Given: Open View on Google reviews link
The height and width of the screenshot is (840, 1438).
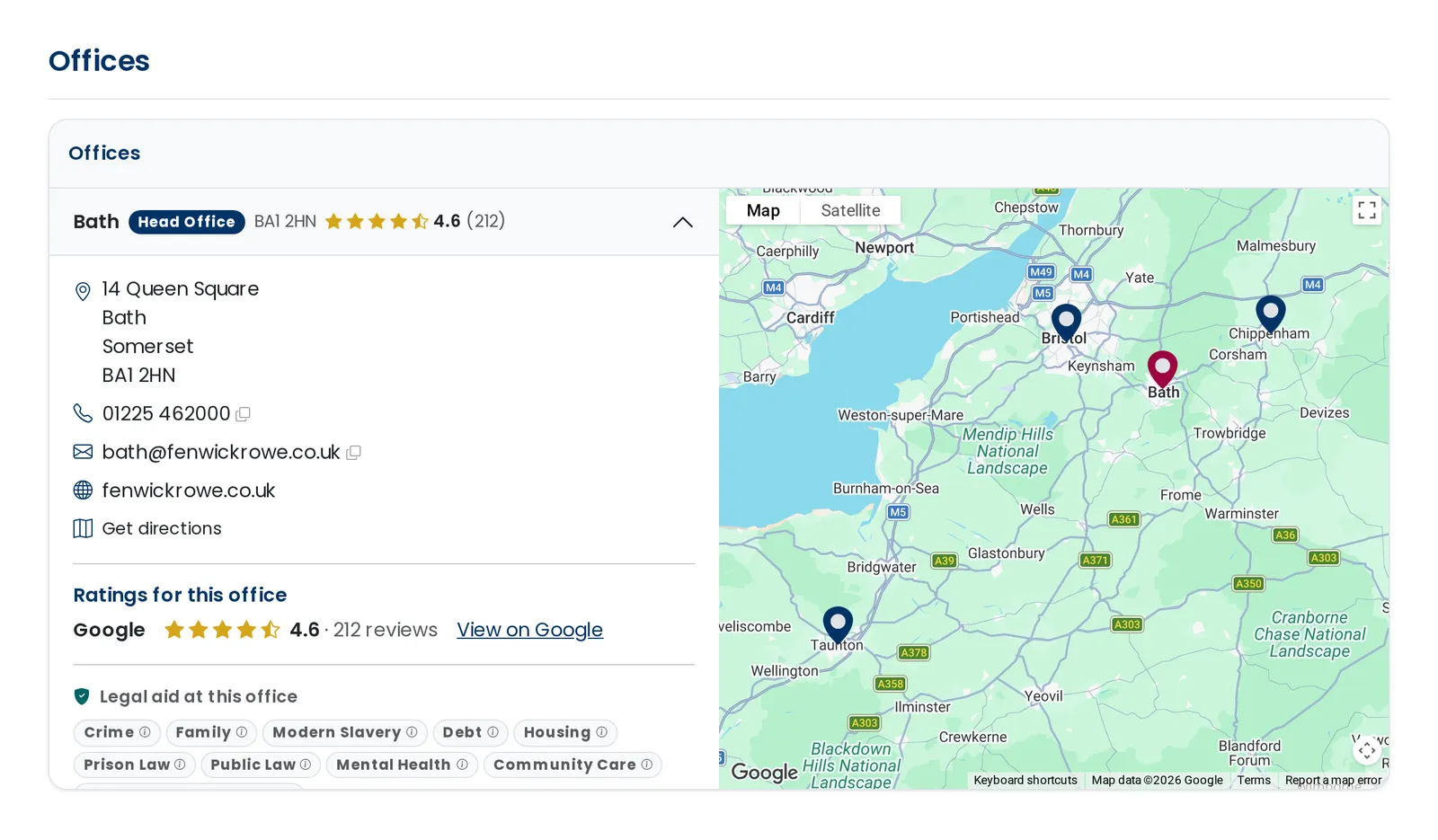Looking at the screenshot, I should click(x=529, y=630).
